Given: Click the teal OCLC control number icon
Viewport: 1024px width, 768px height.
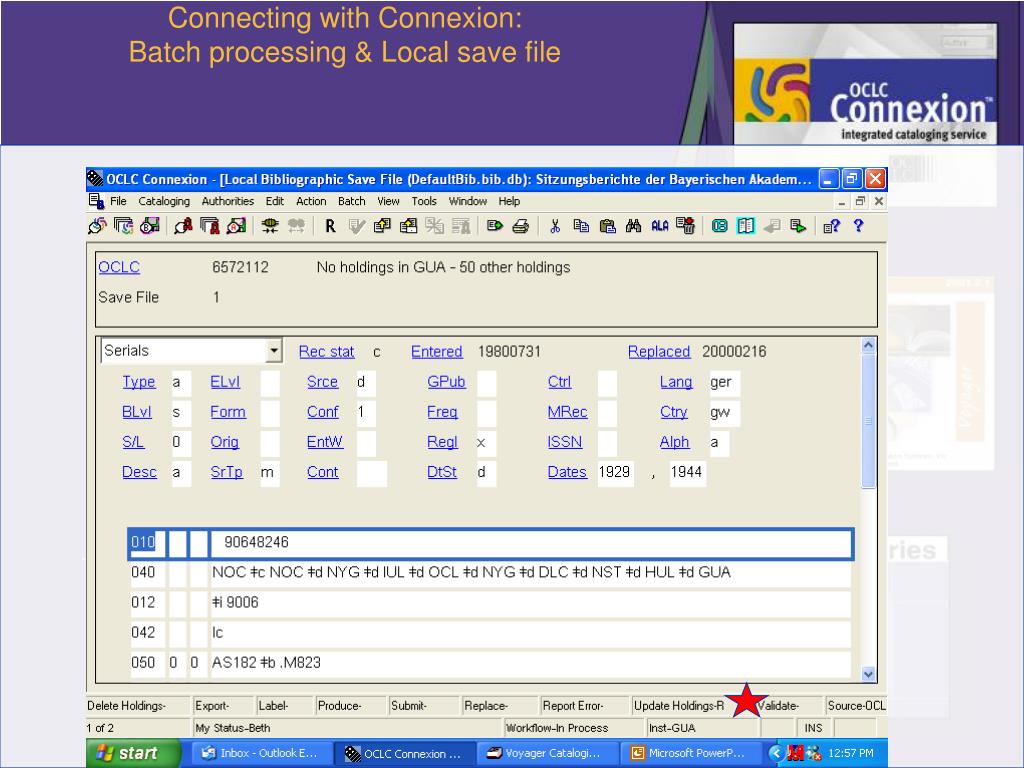Looking at the screenshot, I should (720, 226).
